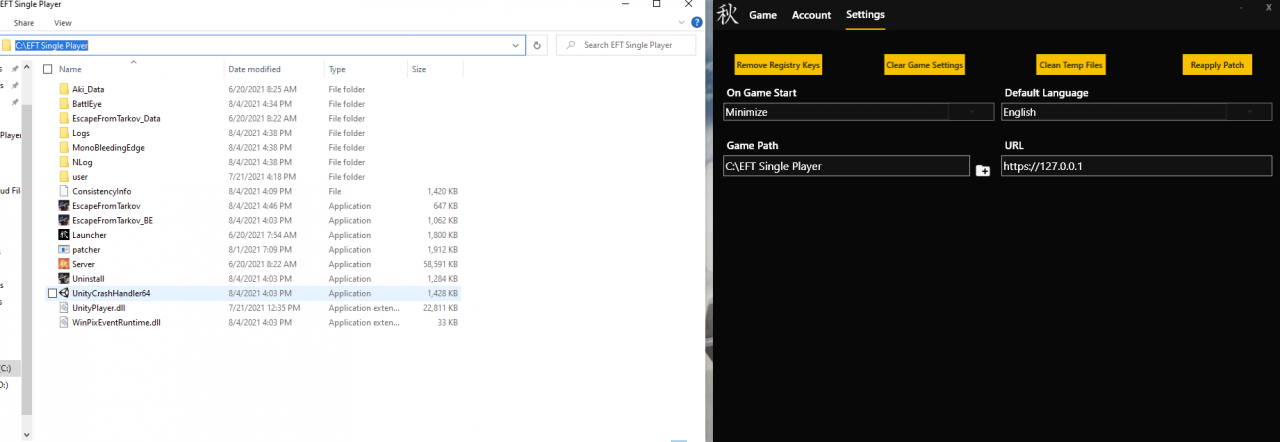Viewport: 1280px width, 442px height.
Task: Open the View ribbon tab
Action: pyautogui.click(x=63, y=22)
